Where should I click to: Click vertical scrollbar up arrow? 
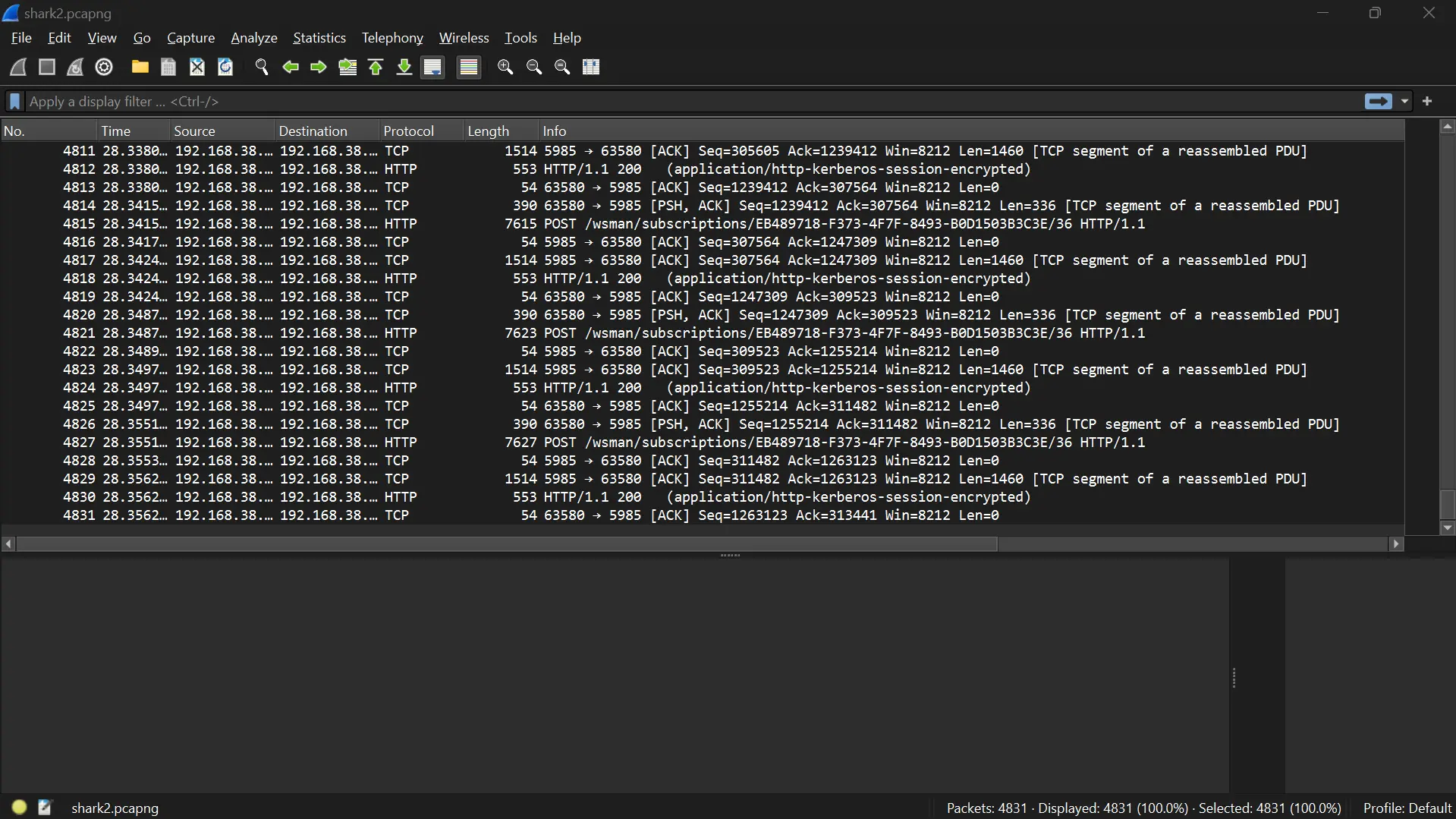[x=1447, y=128]
